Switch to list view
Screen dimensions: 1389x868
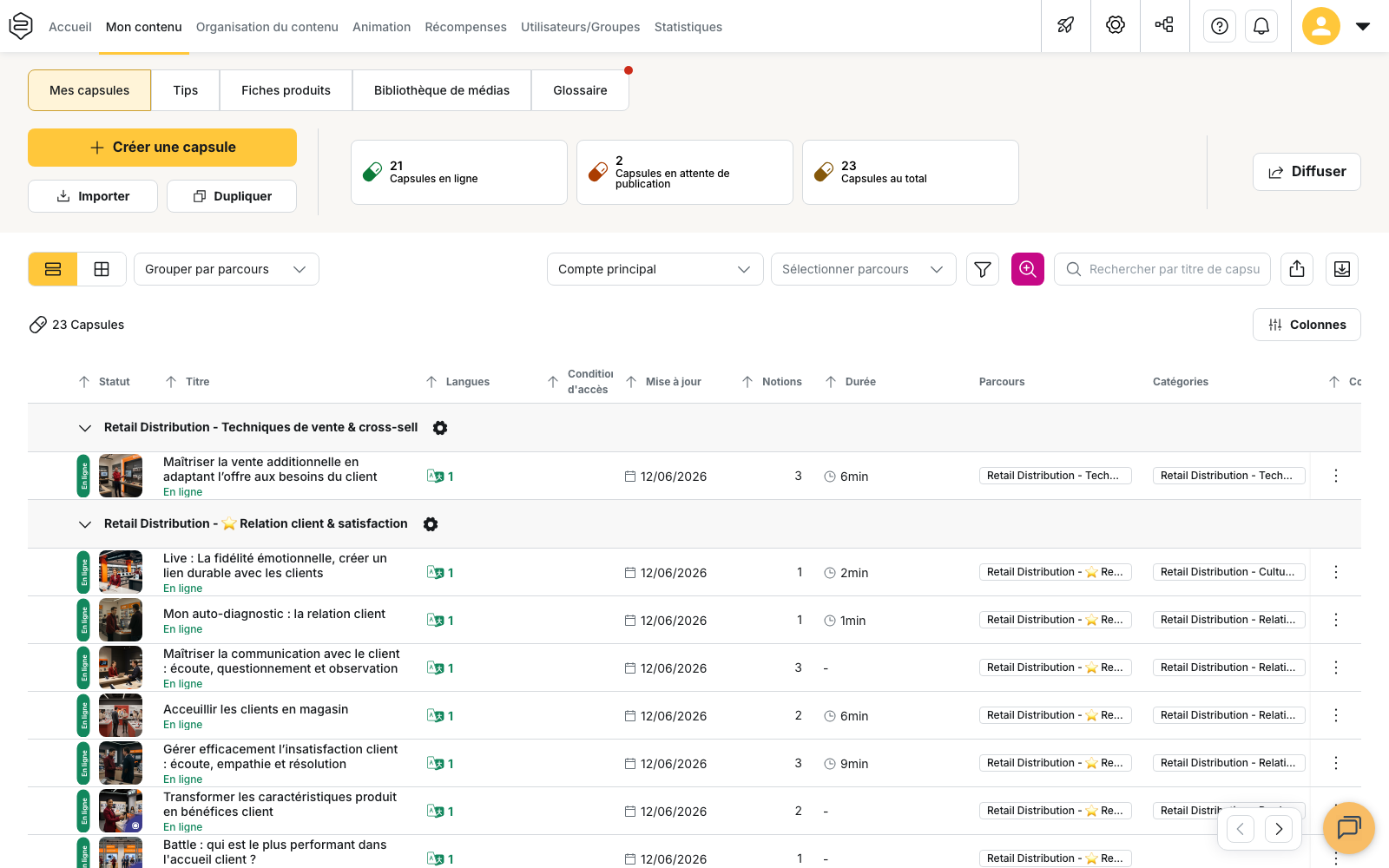click(x=53, y=269)
